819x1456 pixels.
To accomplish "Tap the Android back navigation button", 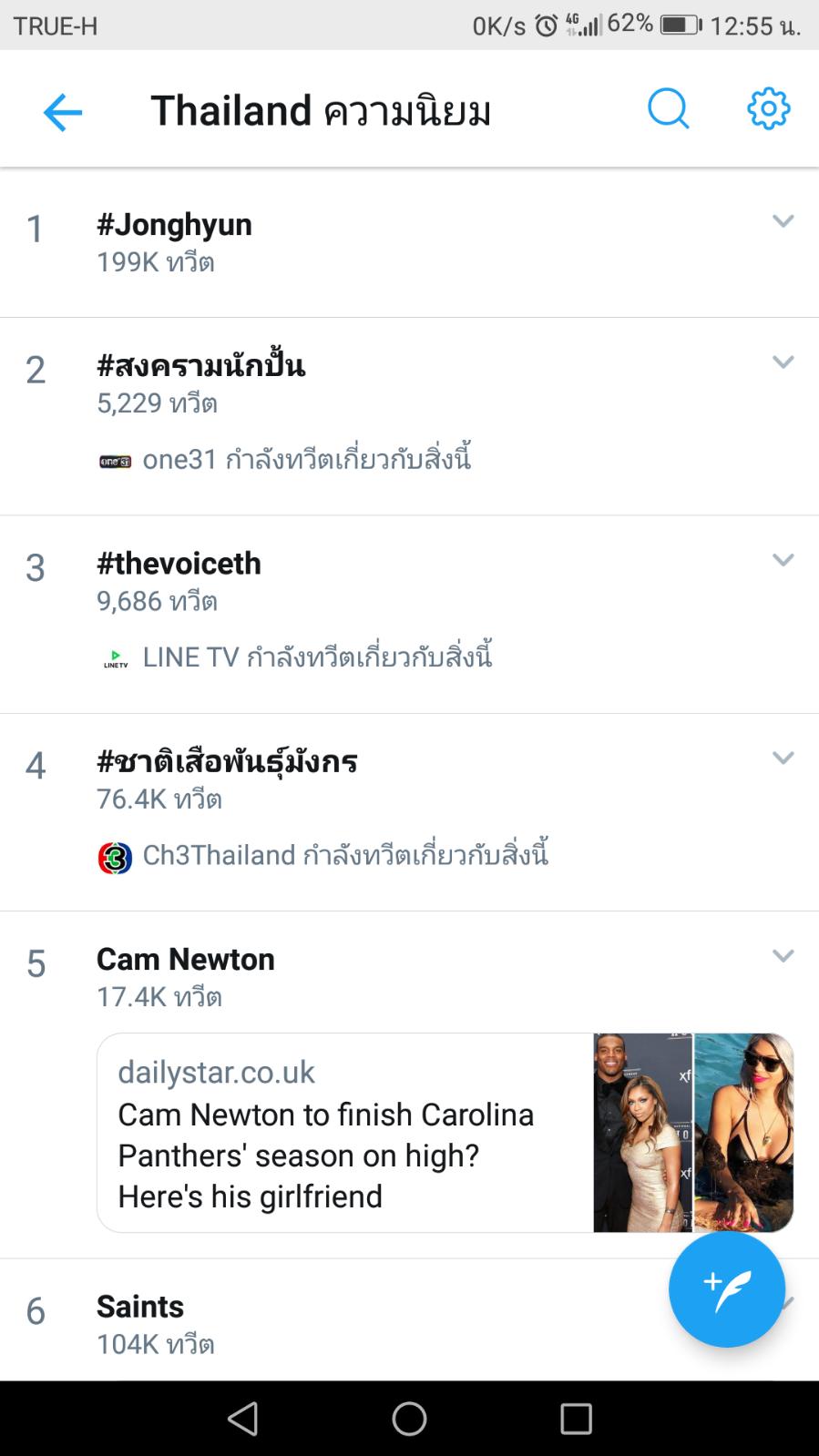I will [x=242, y=1418].
